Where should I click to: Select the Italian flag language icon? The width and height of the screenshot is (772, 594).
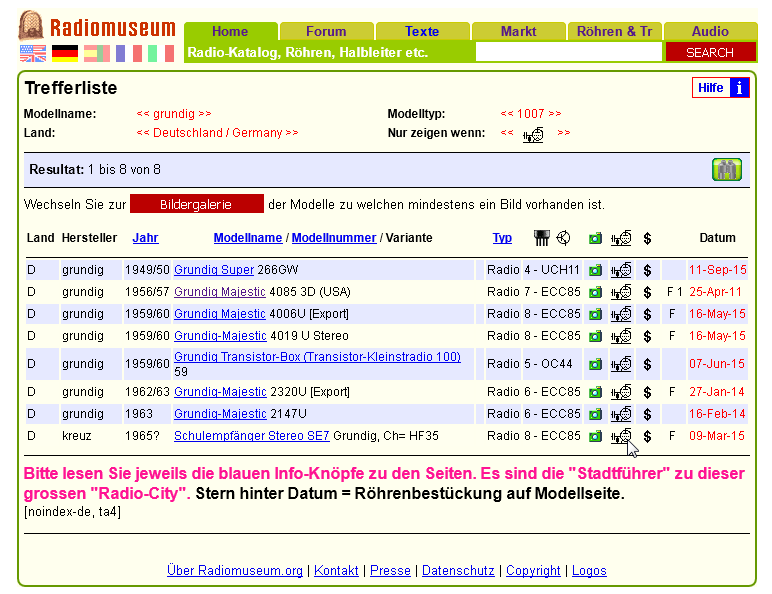pos(161,53)
